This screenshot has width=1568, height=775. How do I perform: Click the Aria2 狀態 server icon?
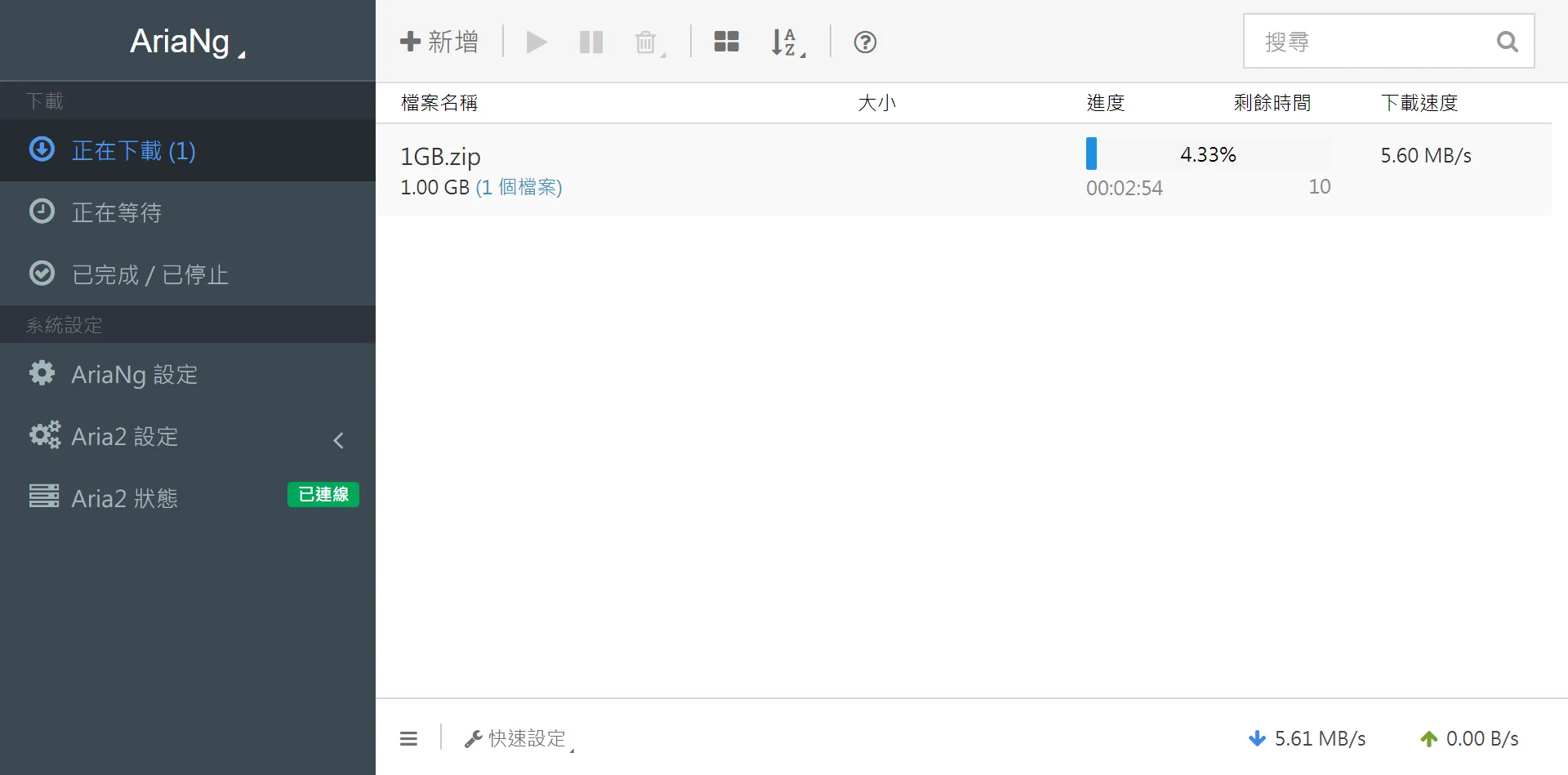(x=44, y=497)
